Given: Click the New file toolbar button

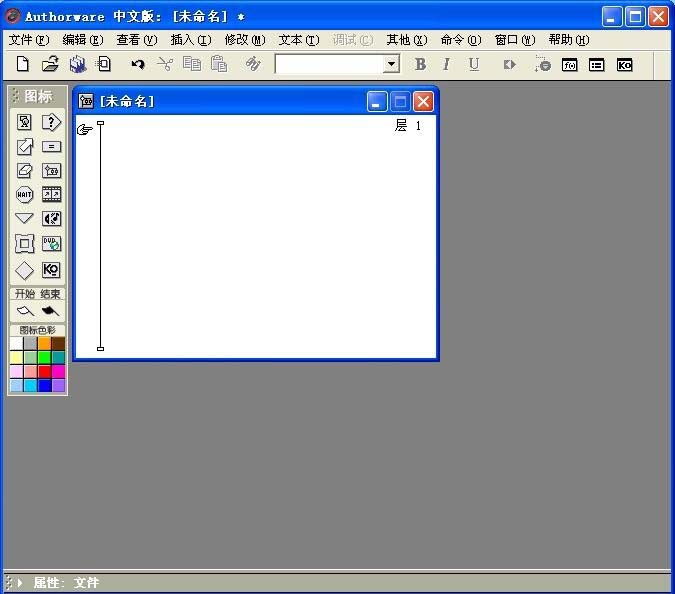Looking at the screenshot, I should point(22,64).
